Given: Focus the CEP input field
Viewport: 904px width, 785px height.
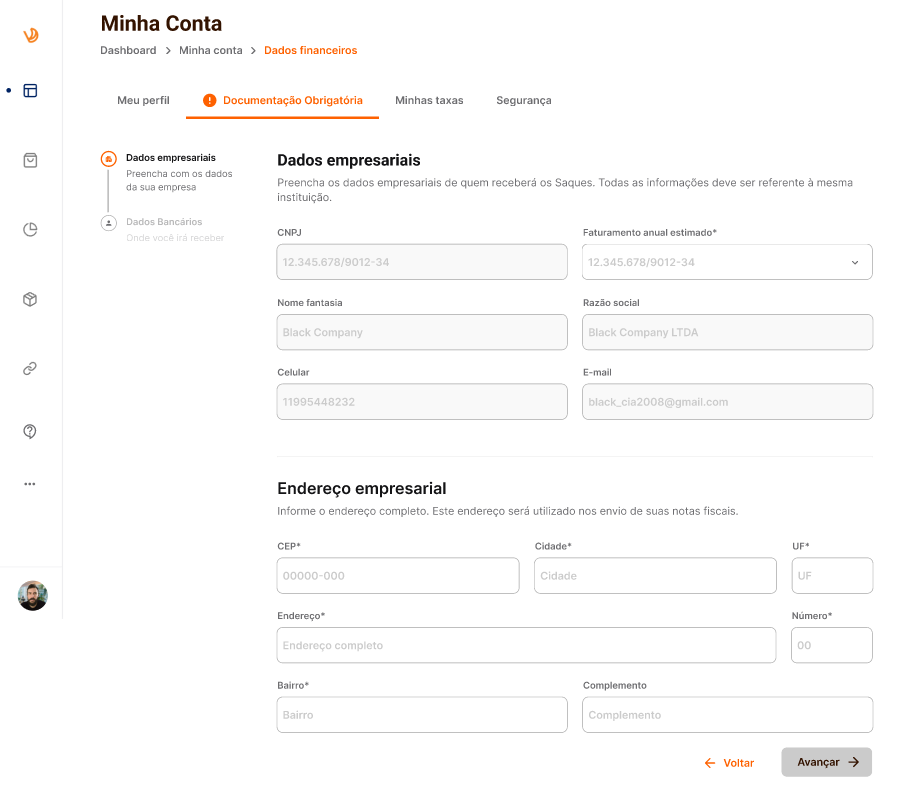Looking at the screenshot, I should point(398,576).
